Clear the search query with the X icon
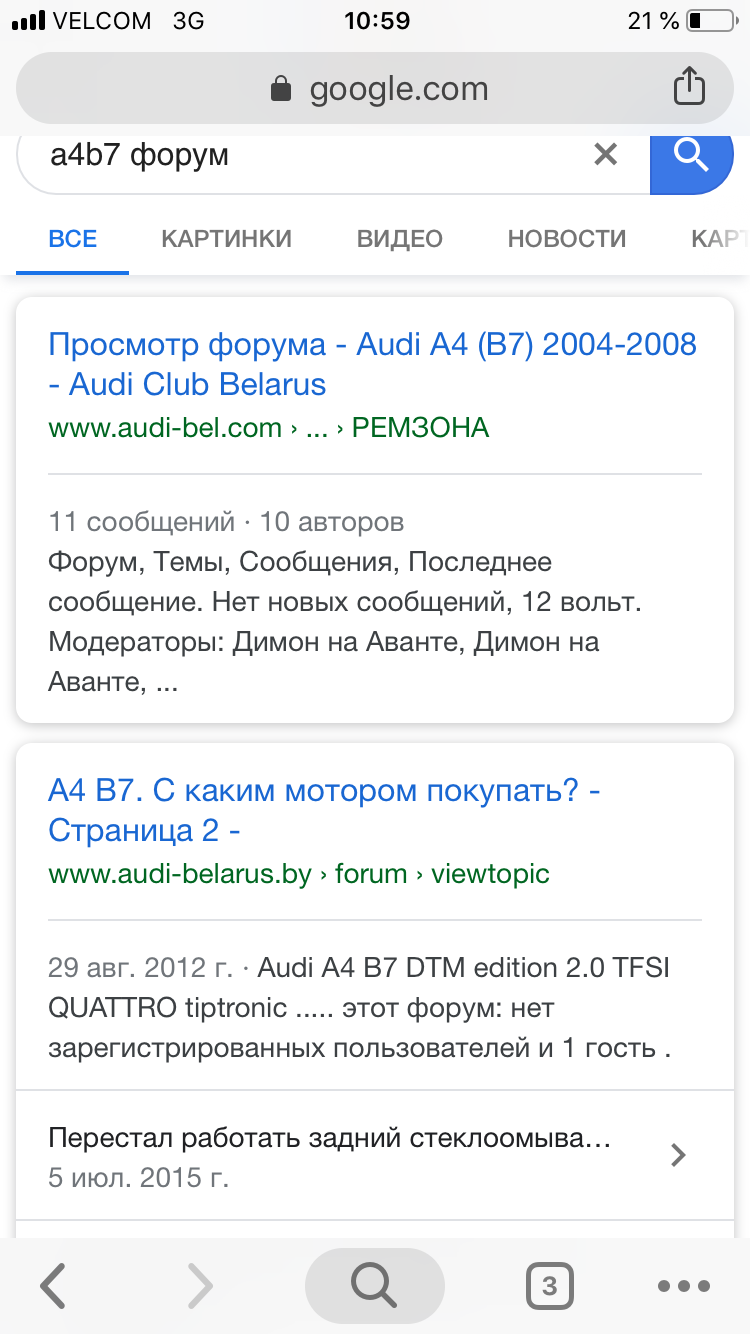Image resolution: width=750 pixels, height=1334 pixels. coord(605,155)
